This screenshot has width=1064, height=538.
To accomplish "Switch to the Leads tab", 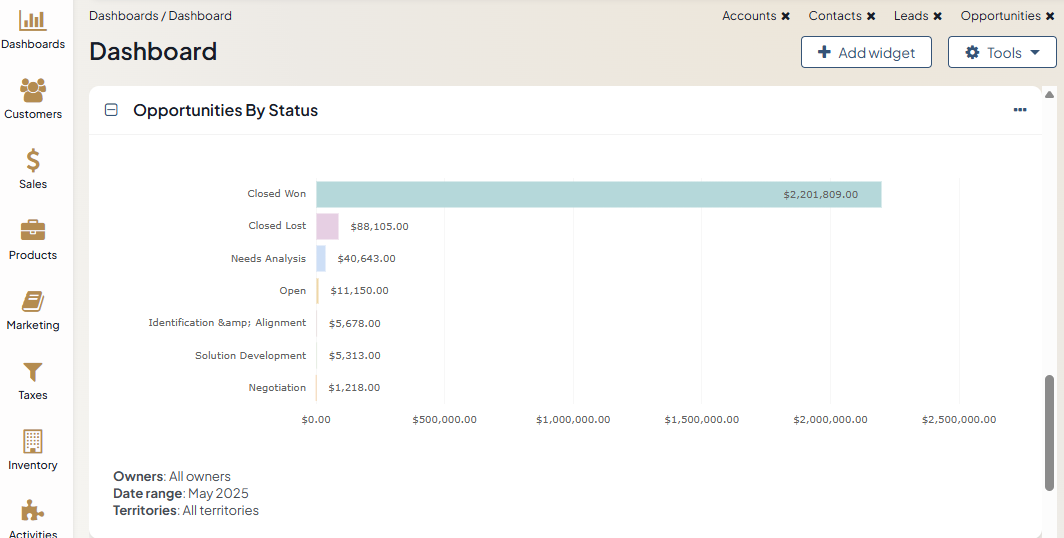I will coord(910,16).
